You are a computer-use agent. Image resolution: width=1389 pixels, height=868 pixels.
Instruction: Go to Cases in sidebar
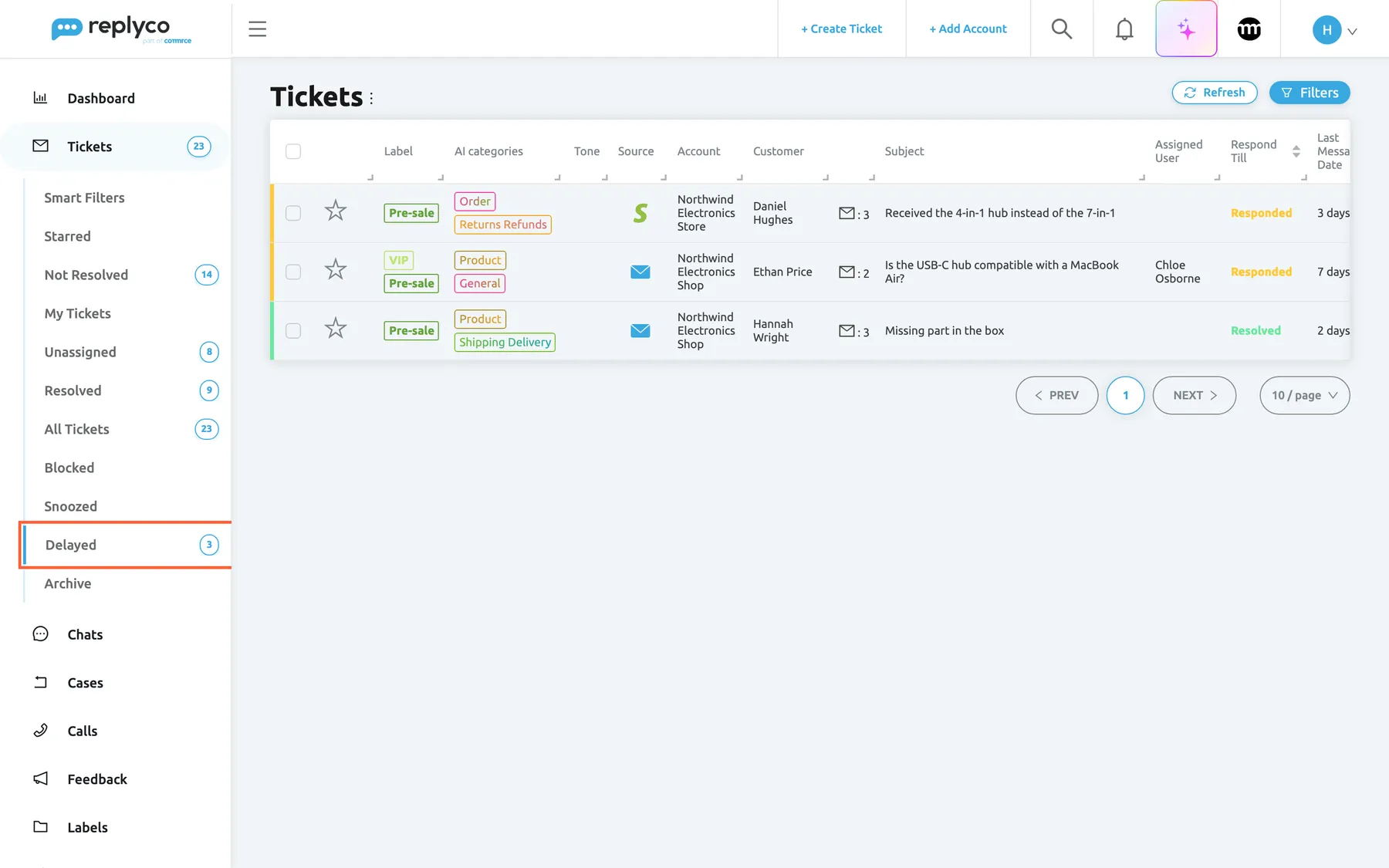pos(85,683)
